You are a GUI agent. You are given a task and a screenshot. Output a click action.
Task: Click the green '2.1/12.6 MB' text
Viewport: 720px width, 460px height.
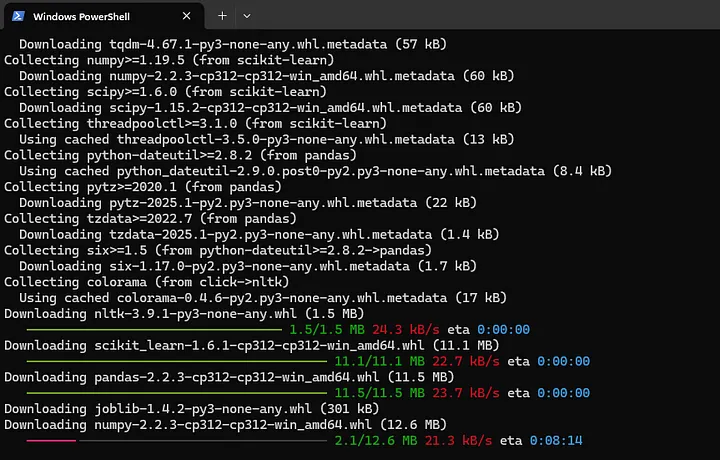coord(376,441)
